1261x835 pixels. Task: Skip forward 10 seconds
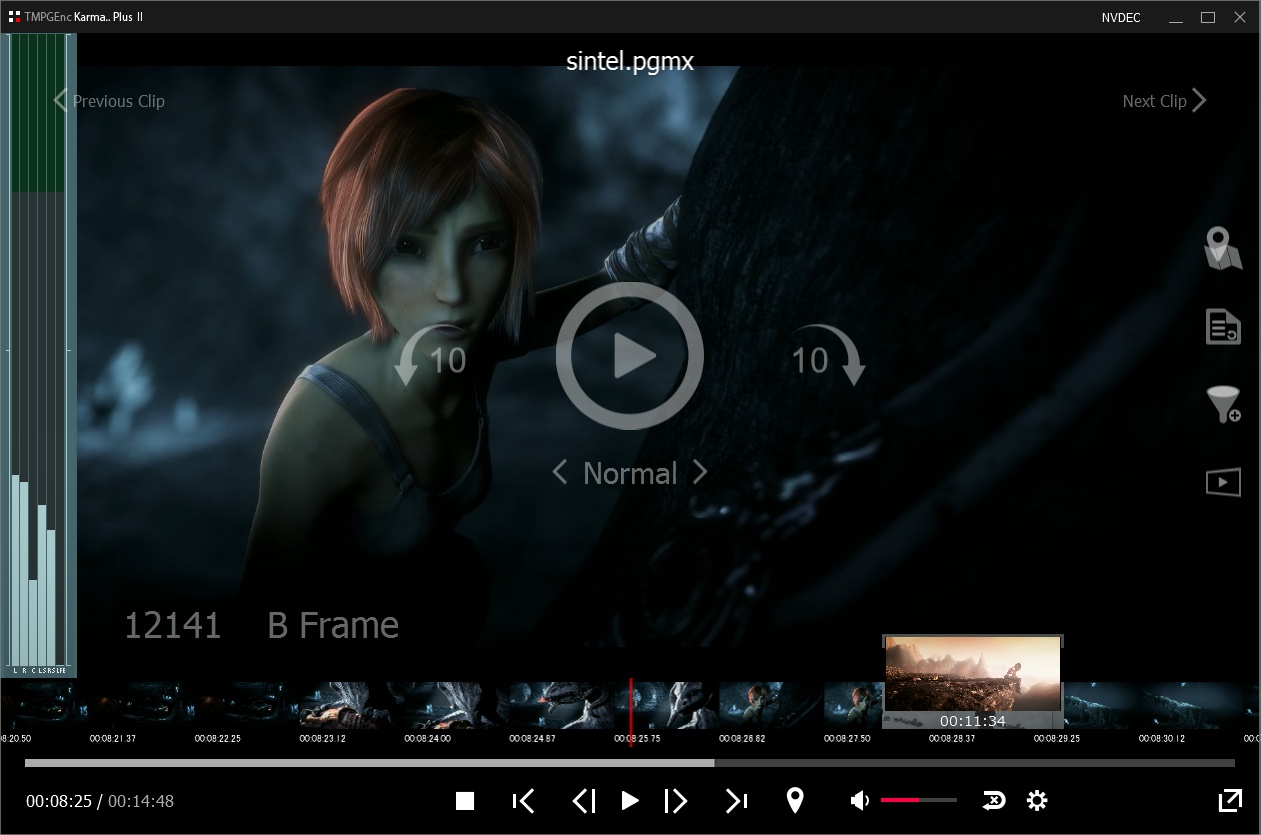point(828,356)
